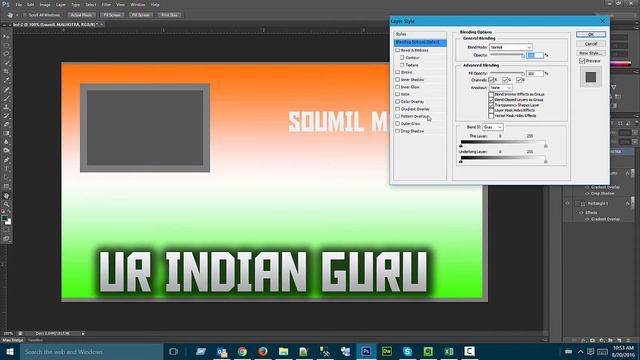Open the Knockout dropdown
The width and height of the screenshot is (640, 360).
click(x=501, y=88)
